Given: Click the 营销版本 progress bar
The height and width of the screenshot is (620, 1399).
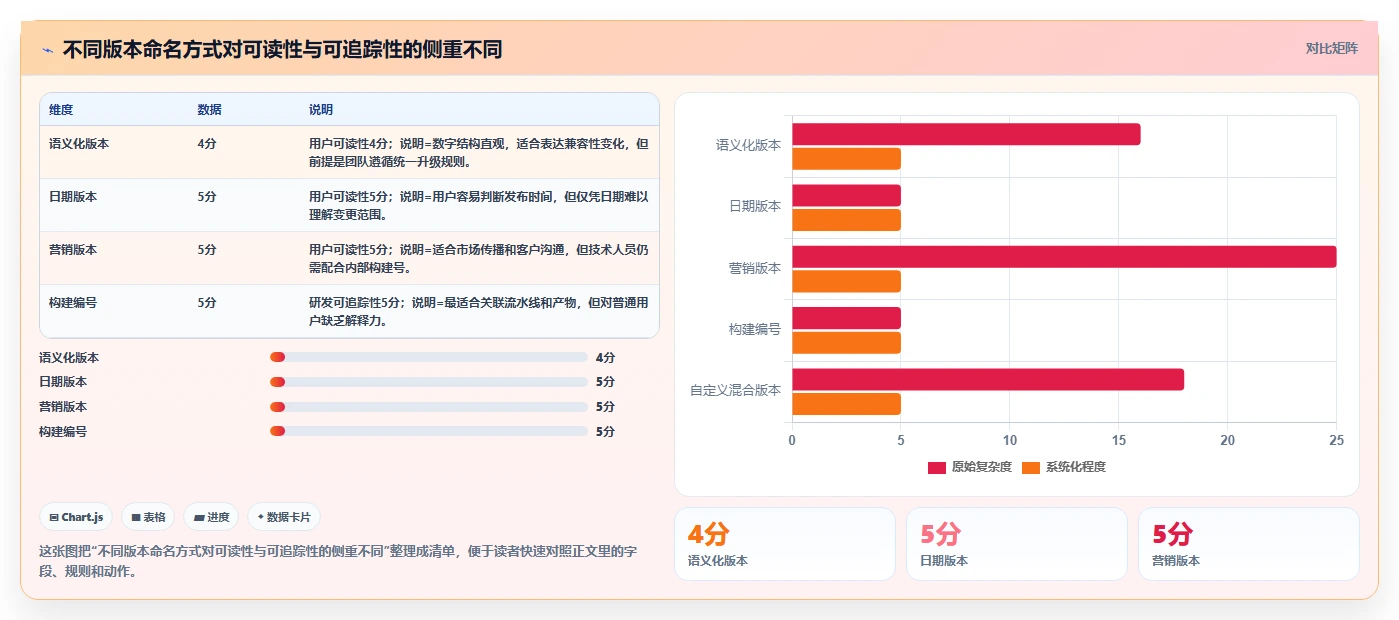Looking at the screenshot, I should tap(429, 407).
